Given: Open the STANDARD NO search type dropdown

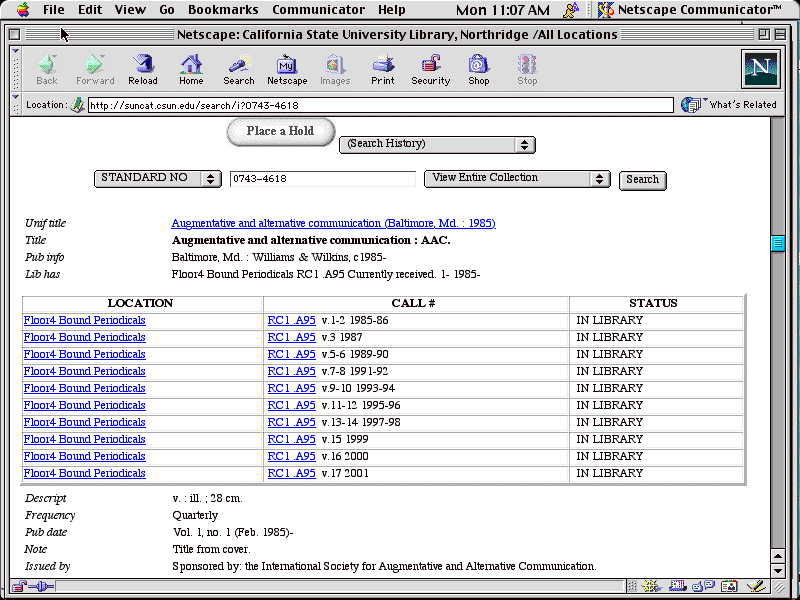Looking at the screenshot, I should [158, 179].
